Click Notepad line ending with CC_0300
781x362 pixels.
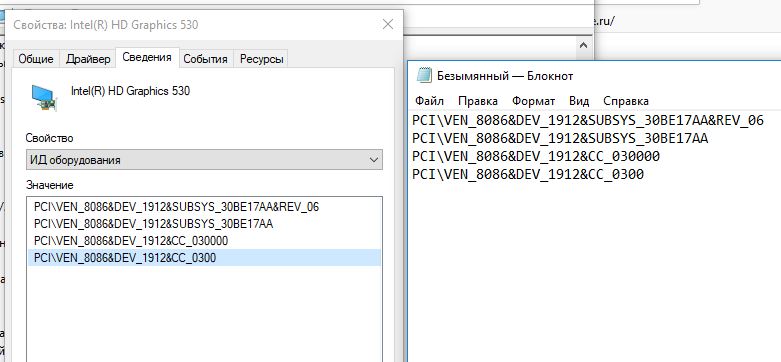[x=528, y=174]
